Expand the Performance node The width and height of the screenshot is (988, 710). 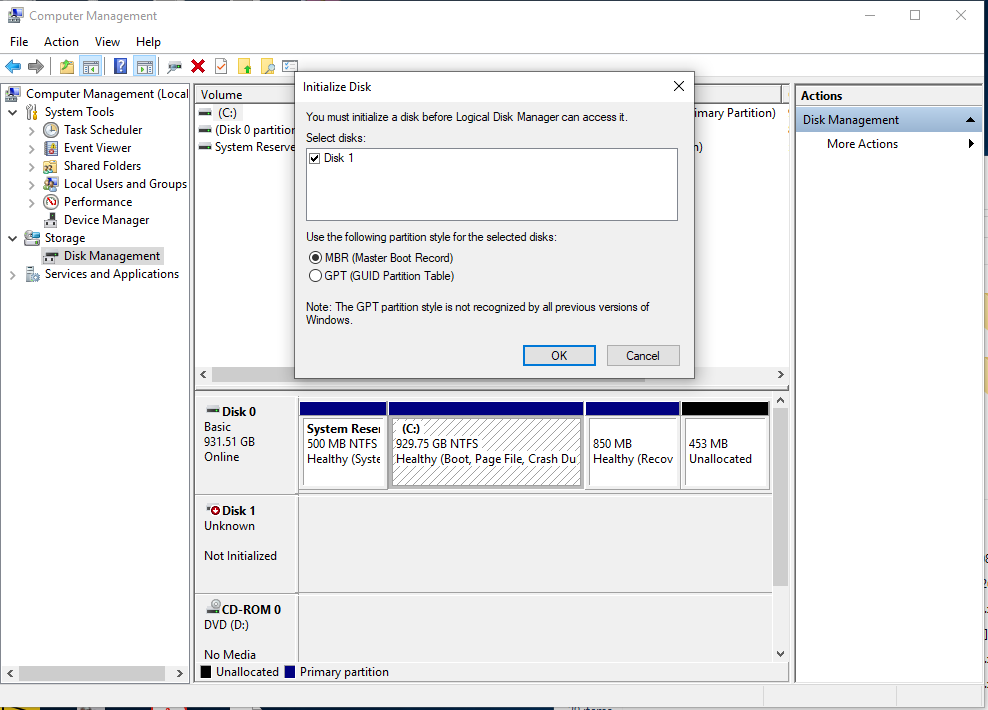coord(32,203)
